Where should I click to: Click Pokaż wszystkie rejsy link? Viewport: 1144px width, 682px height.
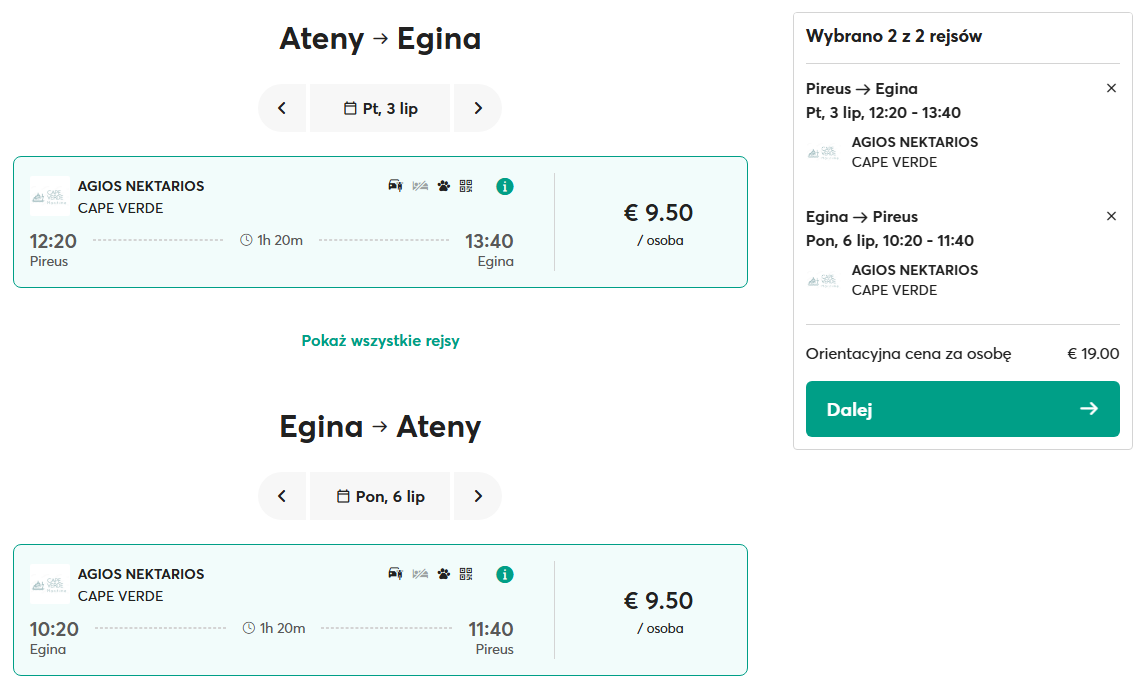(380, 341)
